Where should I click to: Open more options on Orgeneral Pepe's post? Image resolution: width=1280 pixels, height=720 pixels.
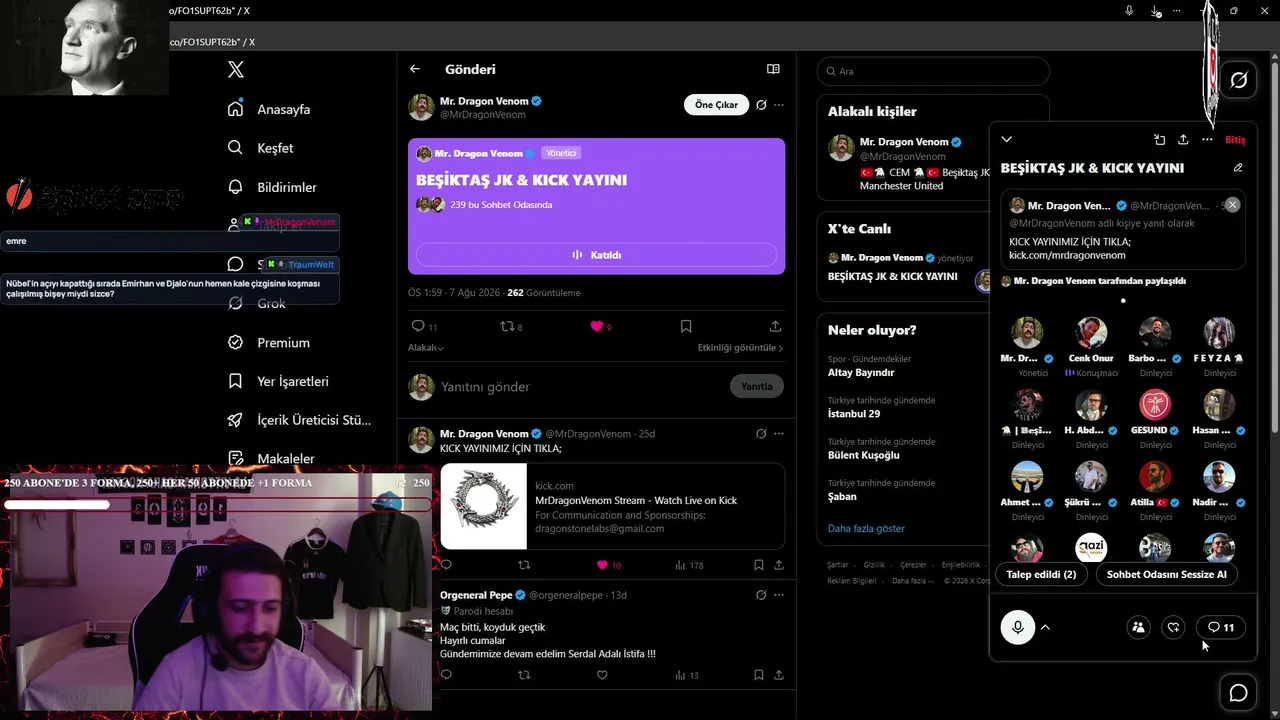click(779, 595)
